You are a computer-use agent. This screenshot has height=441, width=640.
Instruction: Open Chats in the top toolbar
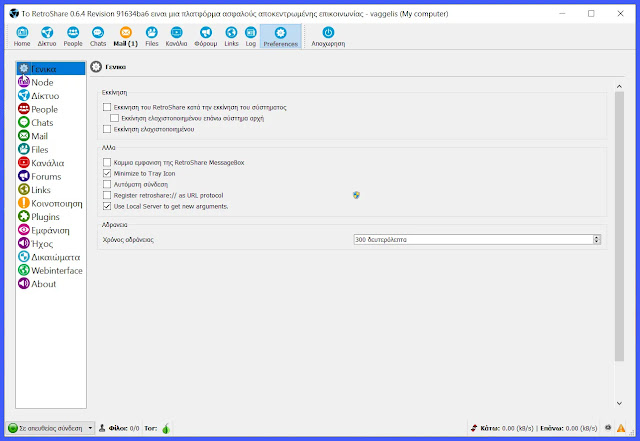(x=98, y=36)
